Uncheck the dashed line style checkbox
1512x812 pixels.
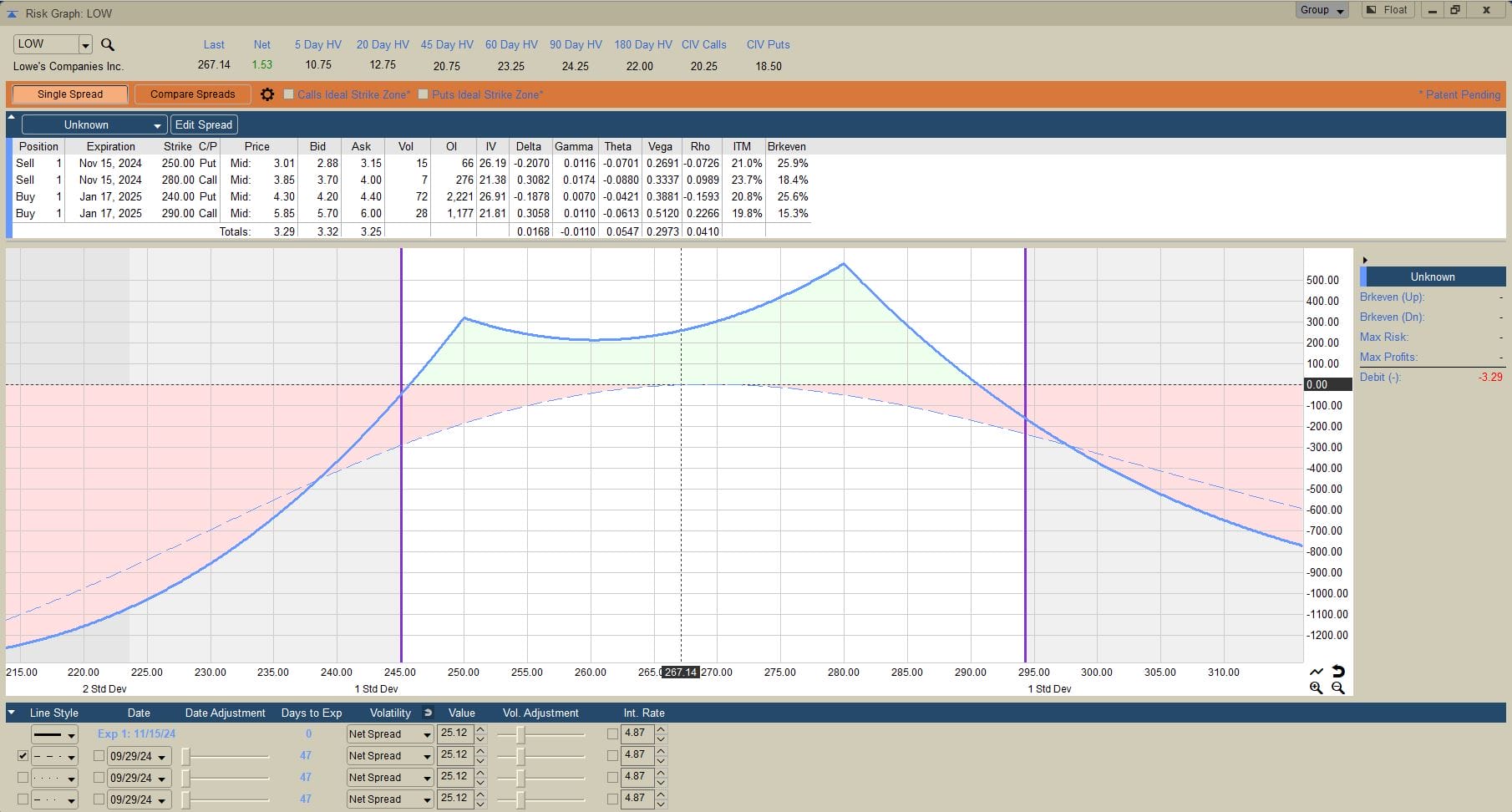[23, 755]
